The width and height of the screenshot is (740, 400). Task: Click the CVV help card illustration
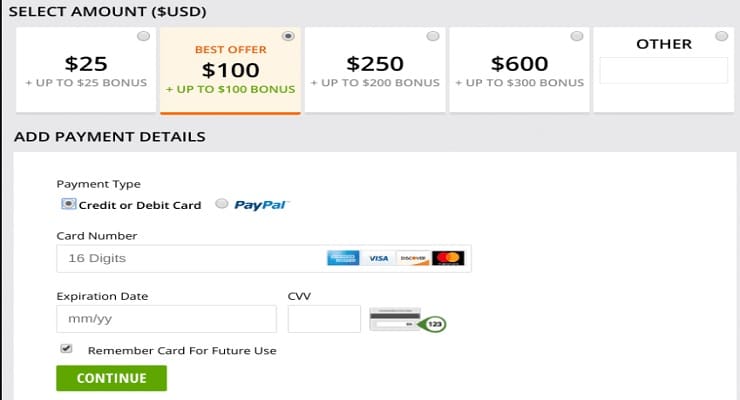408,320
